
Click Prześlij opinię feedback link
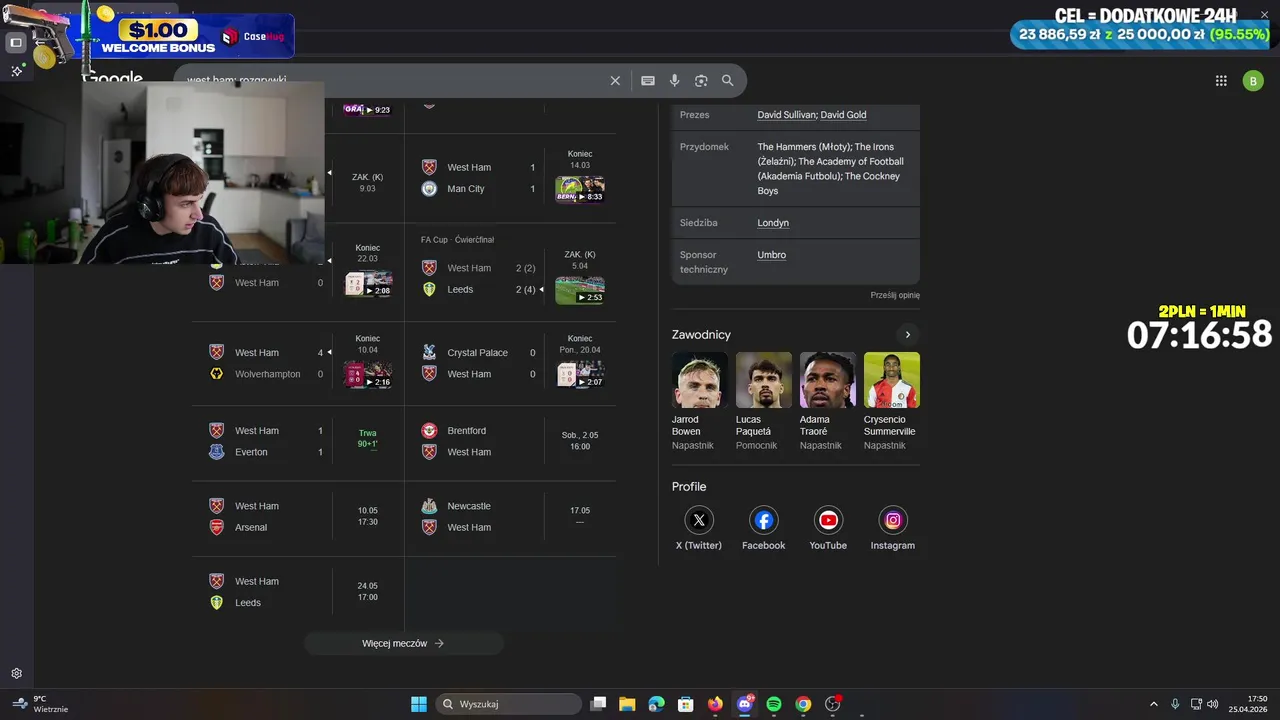895,295
